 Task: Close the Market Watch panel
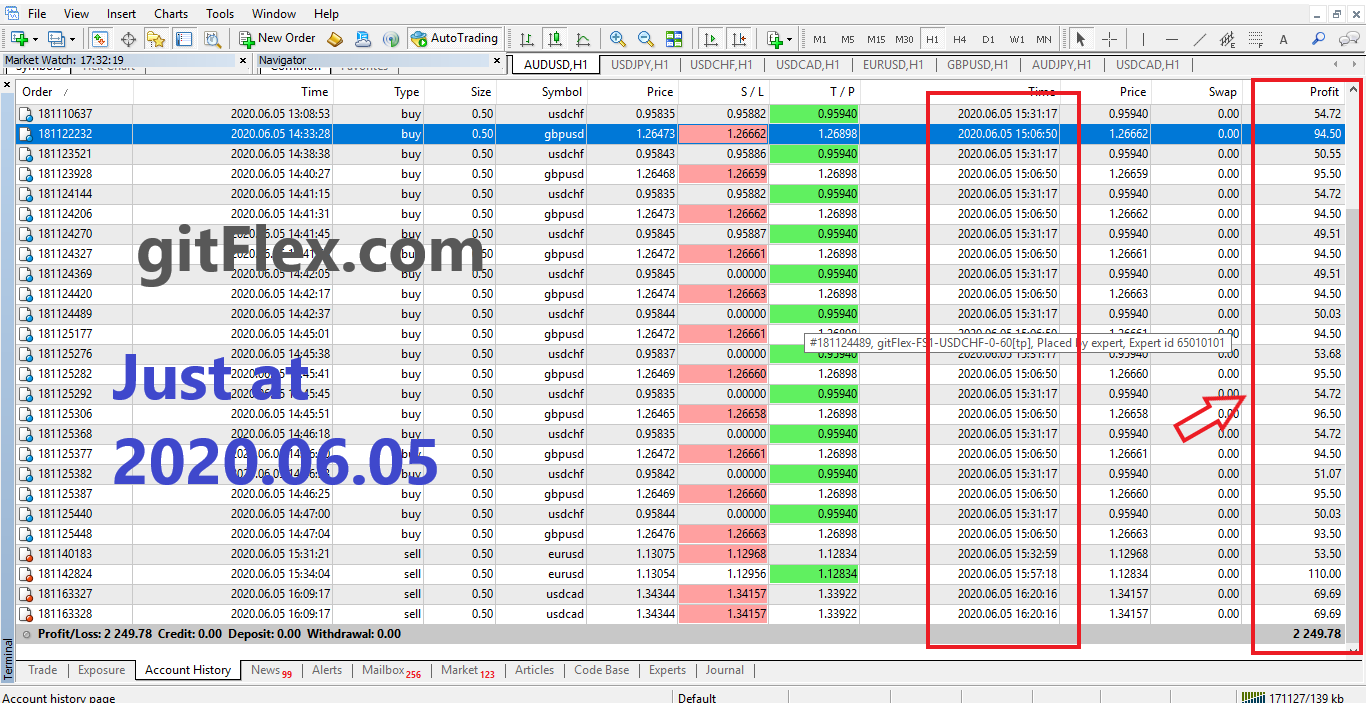(x=242, y=61)
